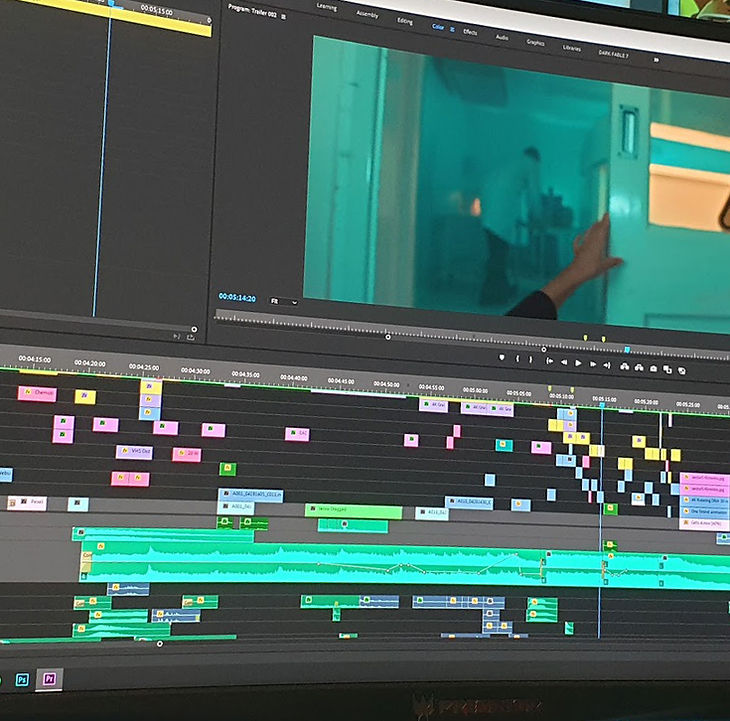
Task: Click the Extract button
Action: [x=639, y=368]
